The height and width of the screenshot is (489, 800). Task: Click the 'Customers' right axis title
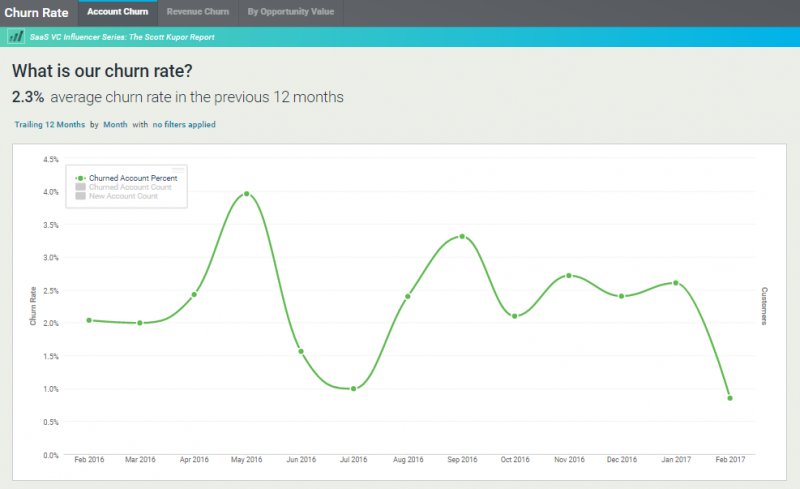[764, 306]
